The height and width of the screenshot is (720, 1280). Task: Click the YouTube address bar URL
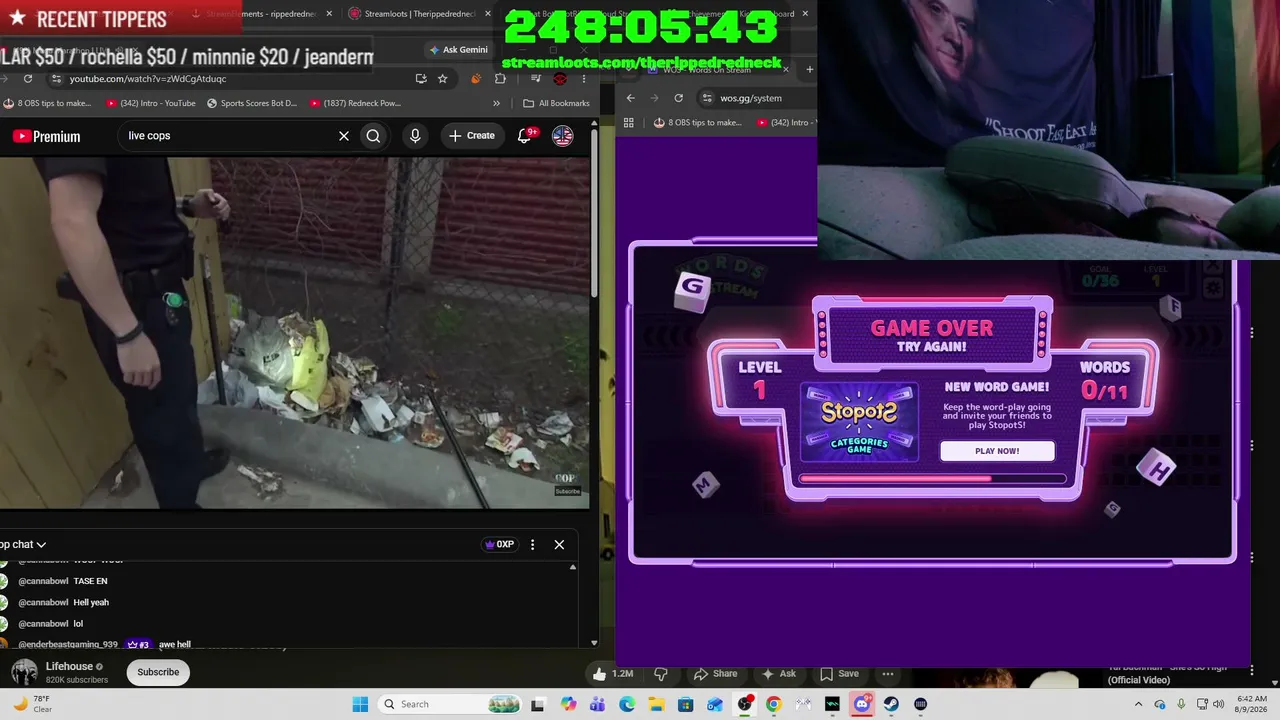[148, 79]
